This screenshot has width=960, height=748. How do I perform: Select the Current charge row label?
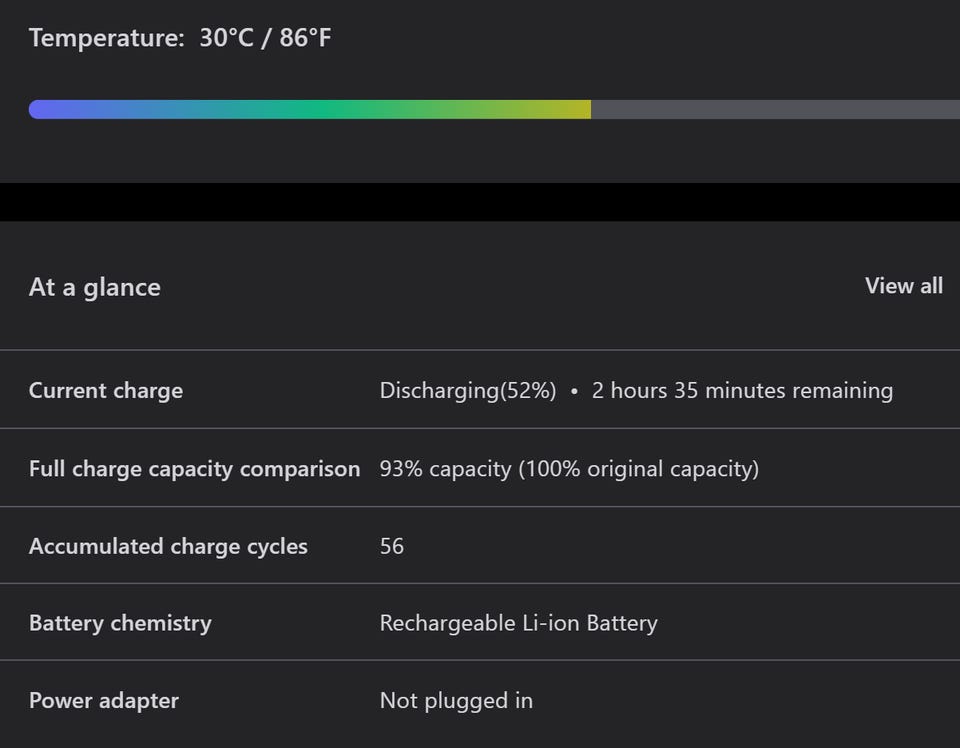tap(106, 390)
